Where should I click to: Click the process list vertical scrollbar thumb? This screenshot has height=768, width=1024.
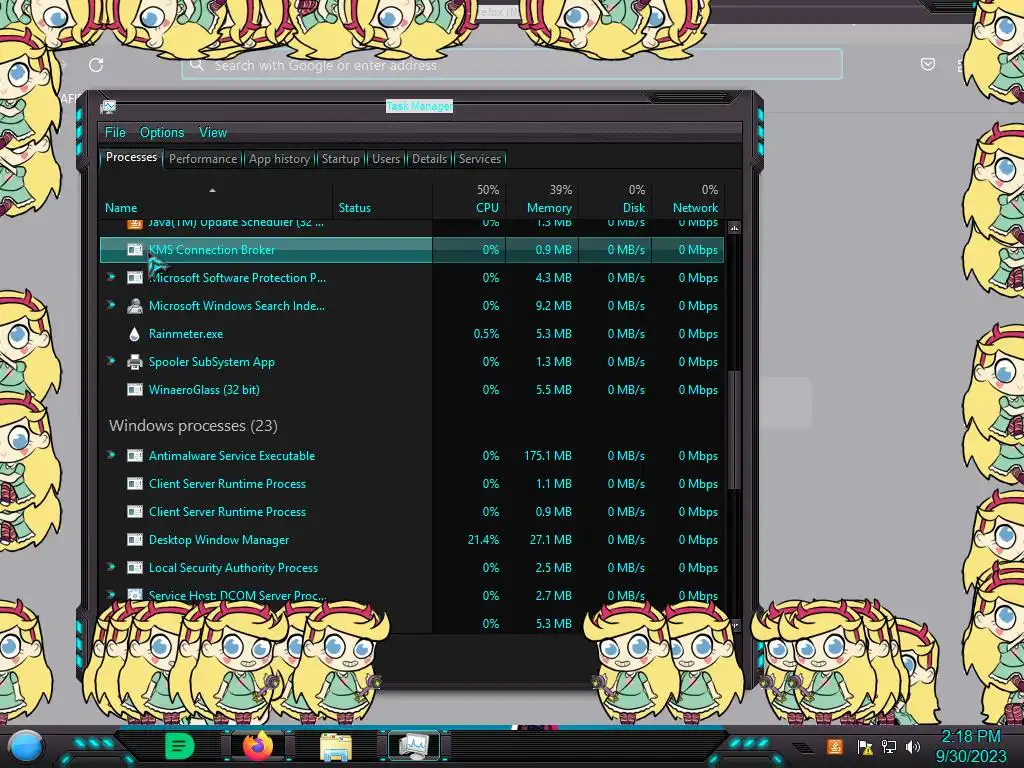[734, 430]
